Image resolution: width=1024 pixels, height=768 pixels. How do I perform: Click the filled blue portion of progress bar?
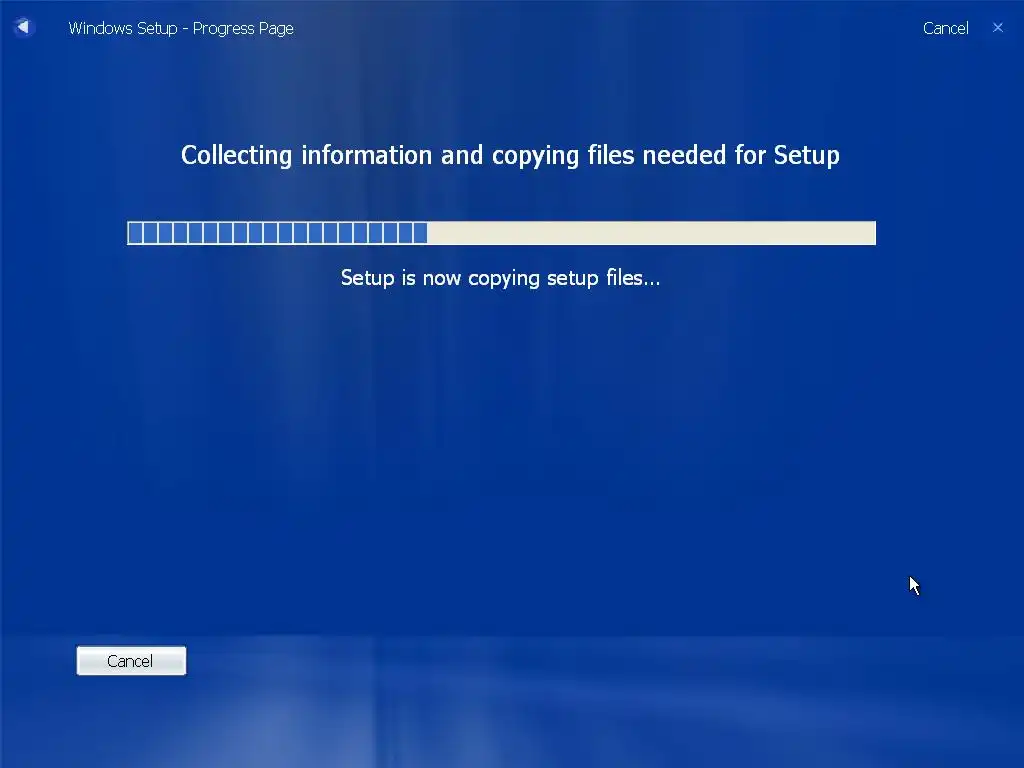pos(278,233)
